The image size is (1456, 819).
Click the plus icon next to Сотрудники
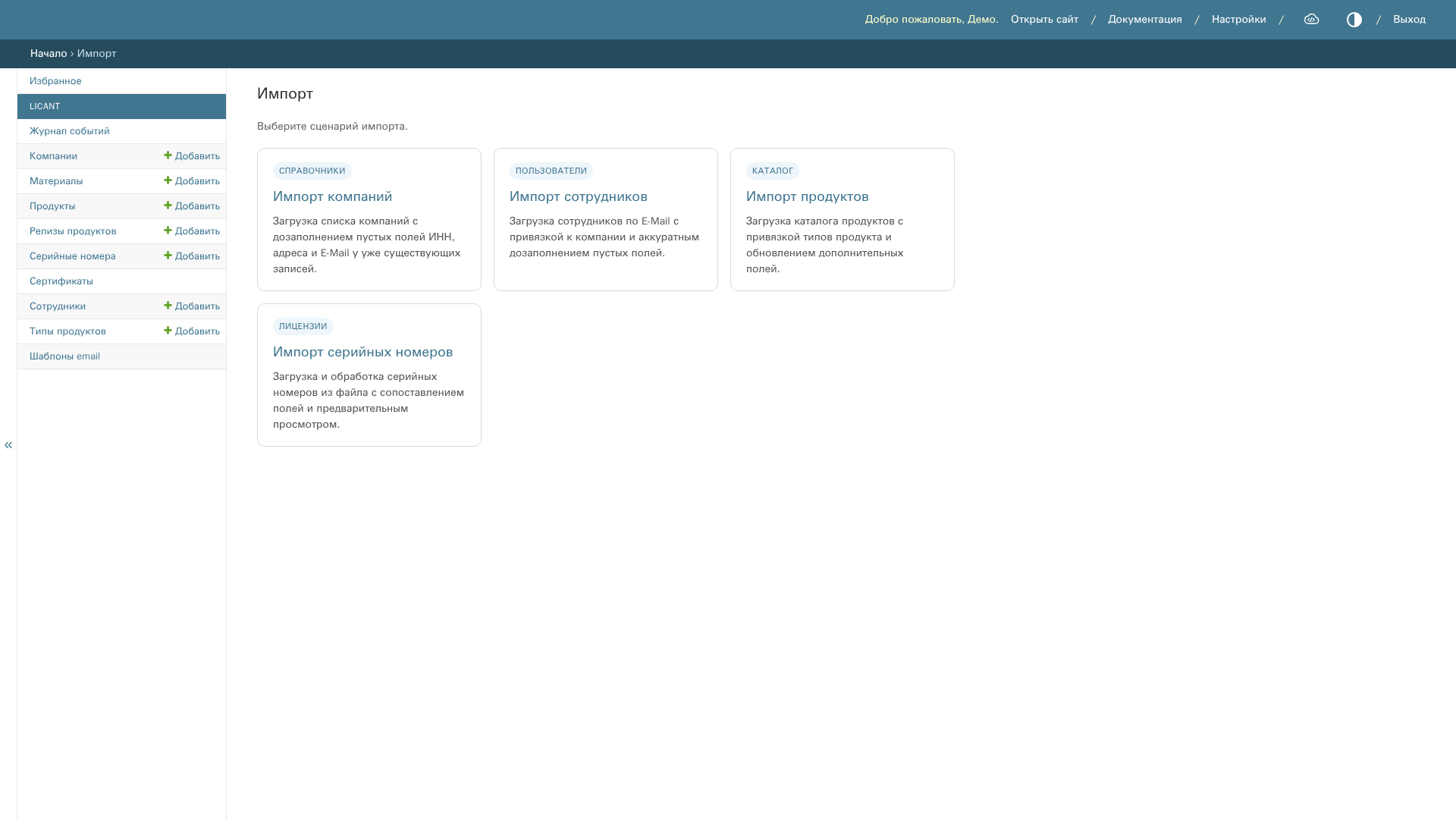[x=168, y=306]
